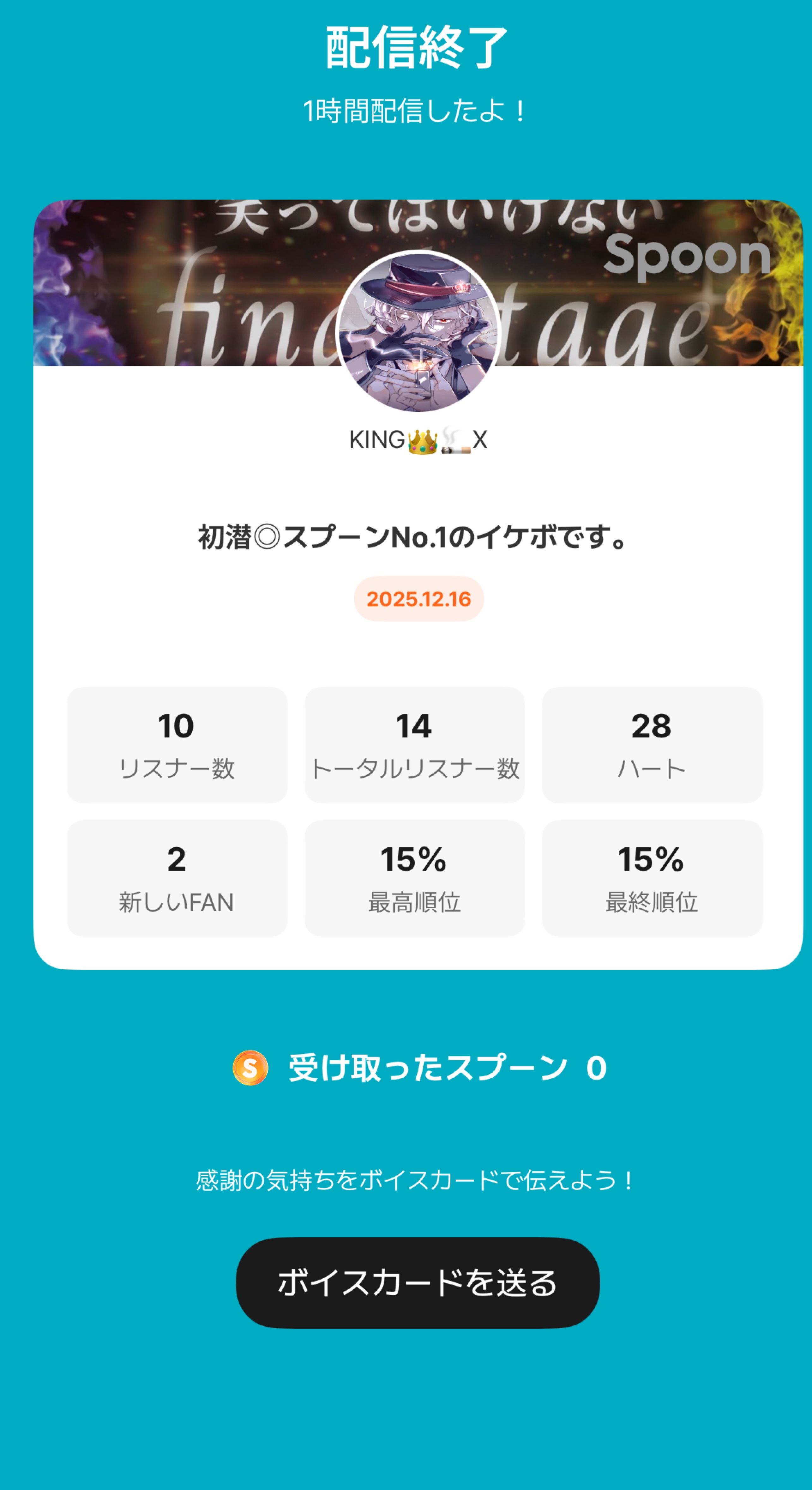812x1490 pixels.
Task: Click the Spoon logo on banner
Action: click(687, 256)
